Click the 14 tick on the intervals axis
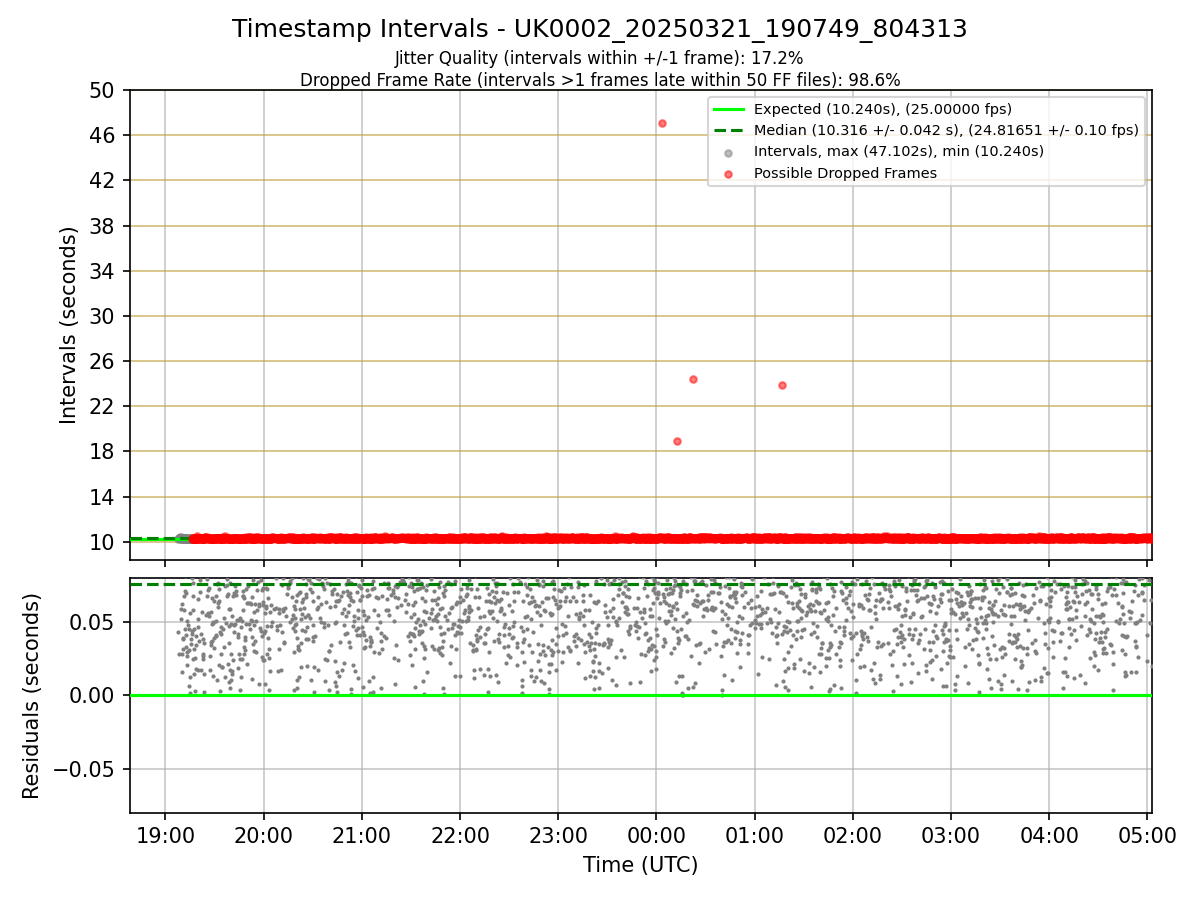Screen dimensions: 1200x900 [x=104, y=497]
